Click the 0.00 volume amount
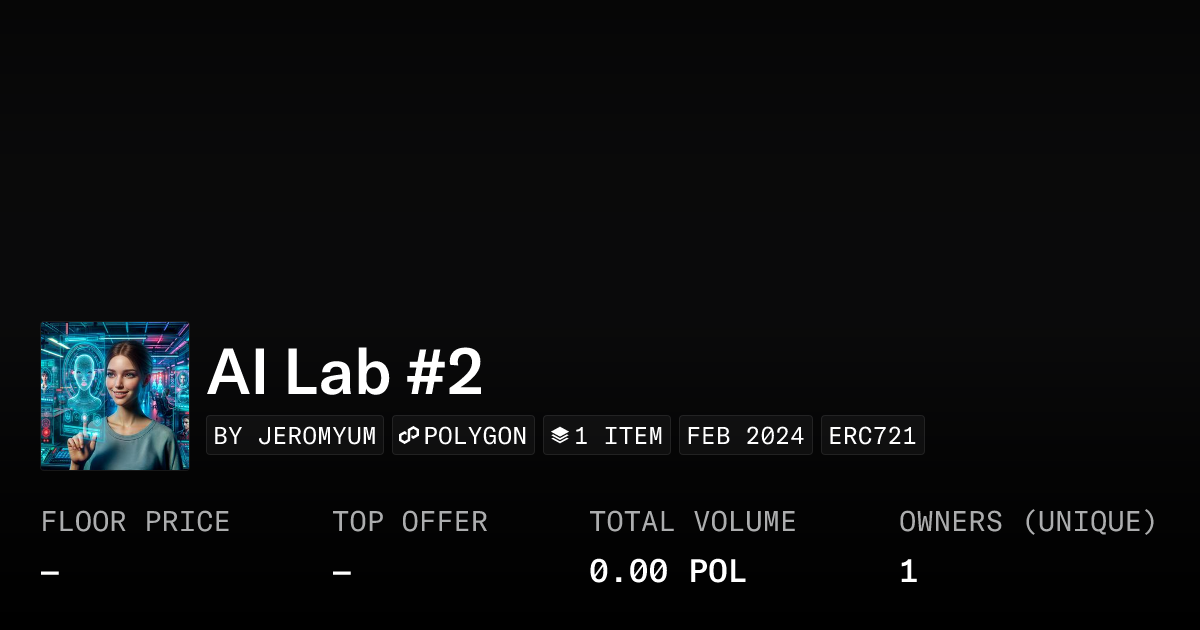 click(x=628, y=572)
